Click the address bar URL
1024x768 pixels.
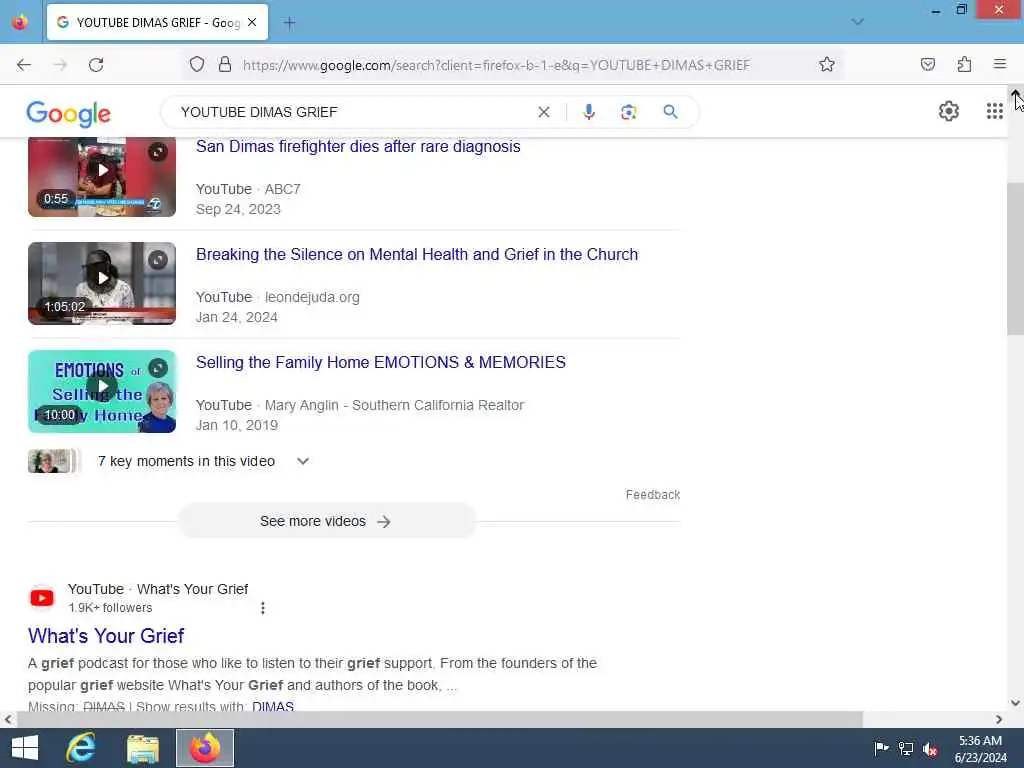[496, 65]
